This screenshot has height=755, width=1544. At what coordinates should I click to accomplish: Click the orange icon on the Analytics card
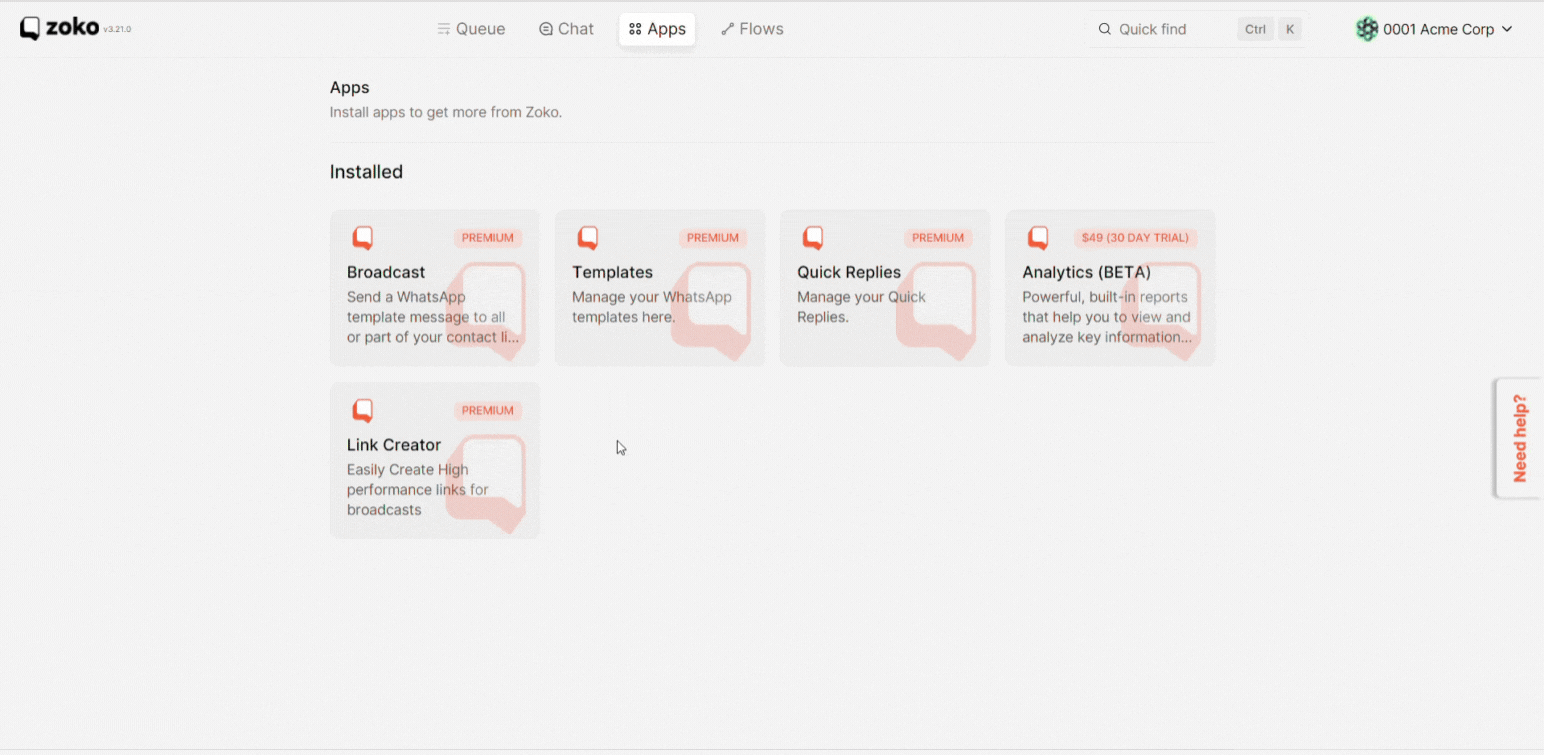tap(1038, 238)
